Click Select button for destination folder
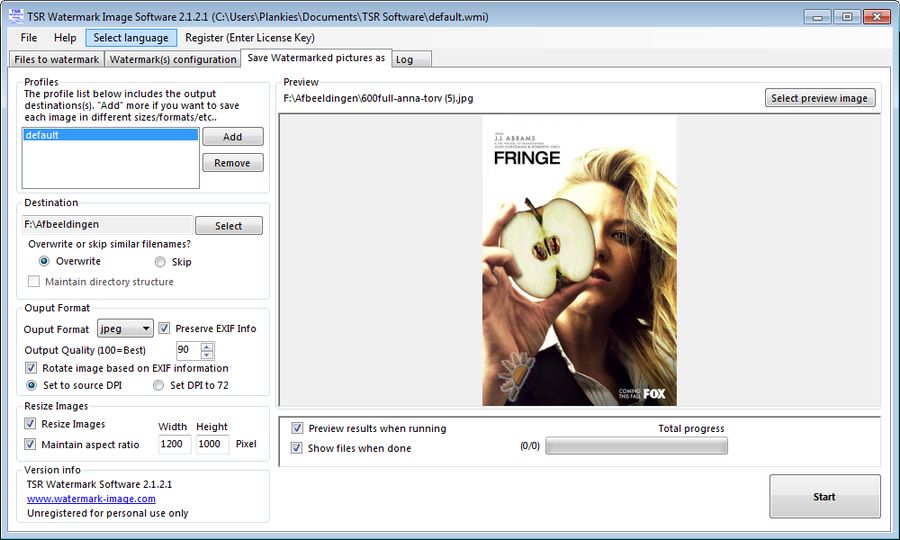Image resolution: width=900 pixels, height=540 pixels. coord(228,226)
